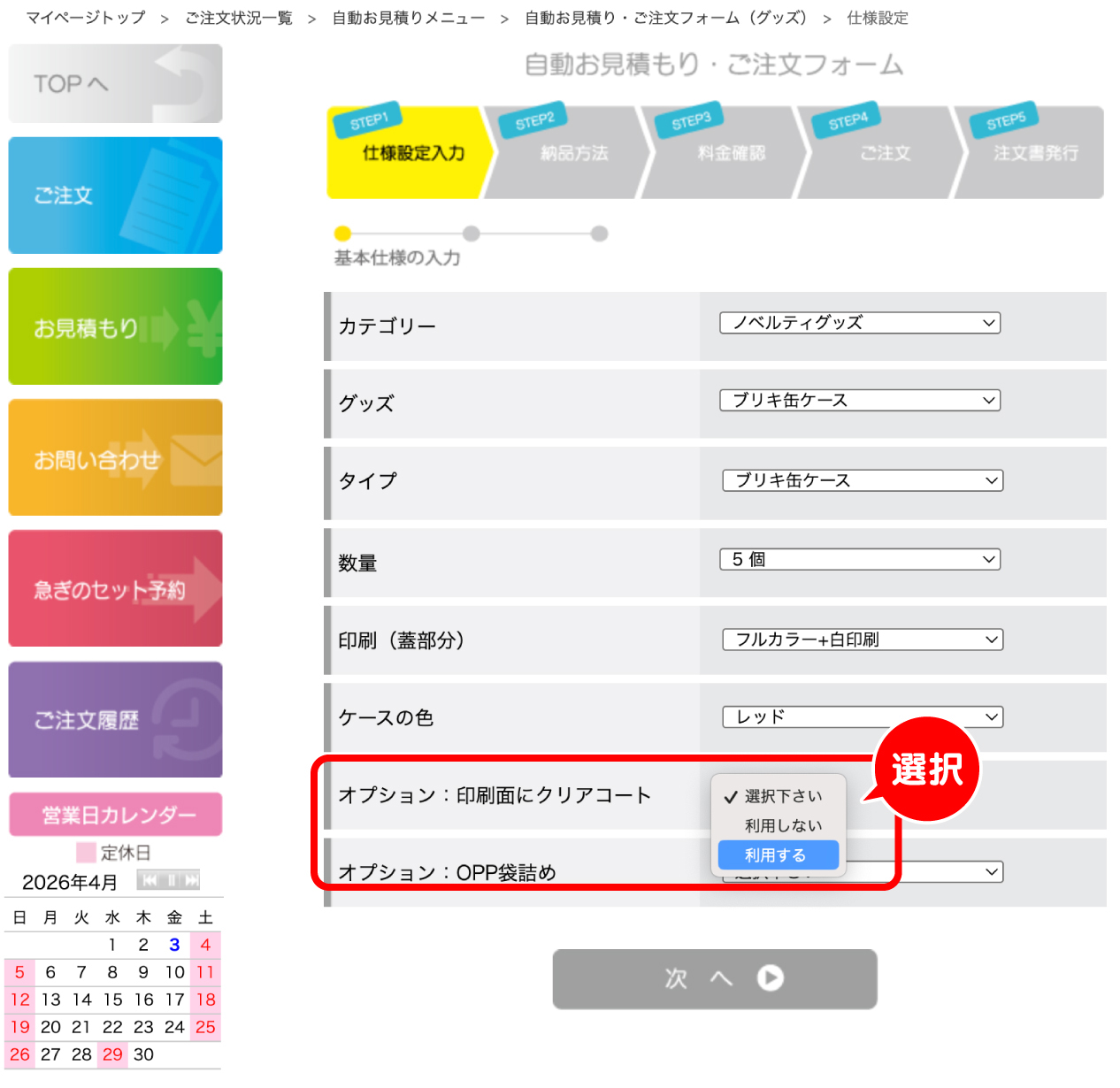The width and height of the screenshot is (1120, 1088).
Task: Expand the カテゴリー dropdown
Action: (x=859, y=323)
